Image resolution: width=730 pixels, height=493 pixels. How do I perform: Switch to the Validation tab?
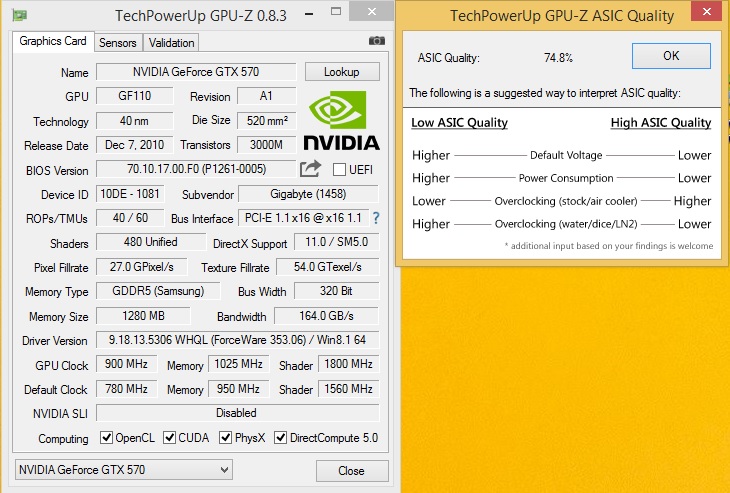[x=171, y=43]
